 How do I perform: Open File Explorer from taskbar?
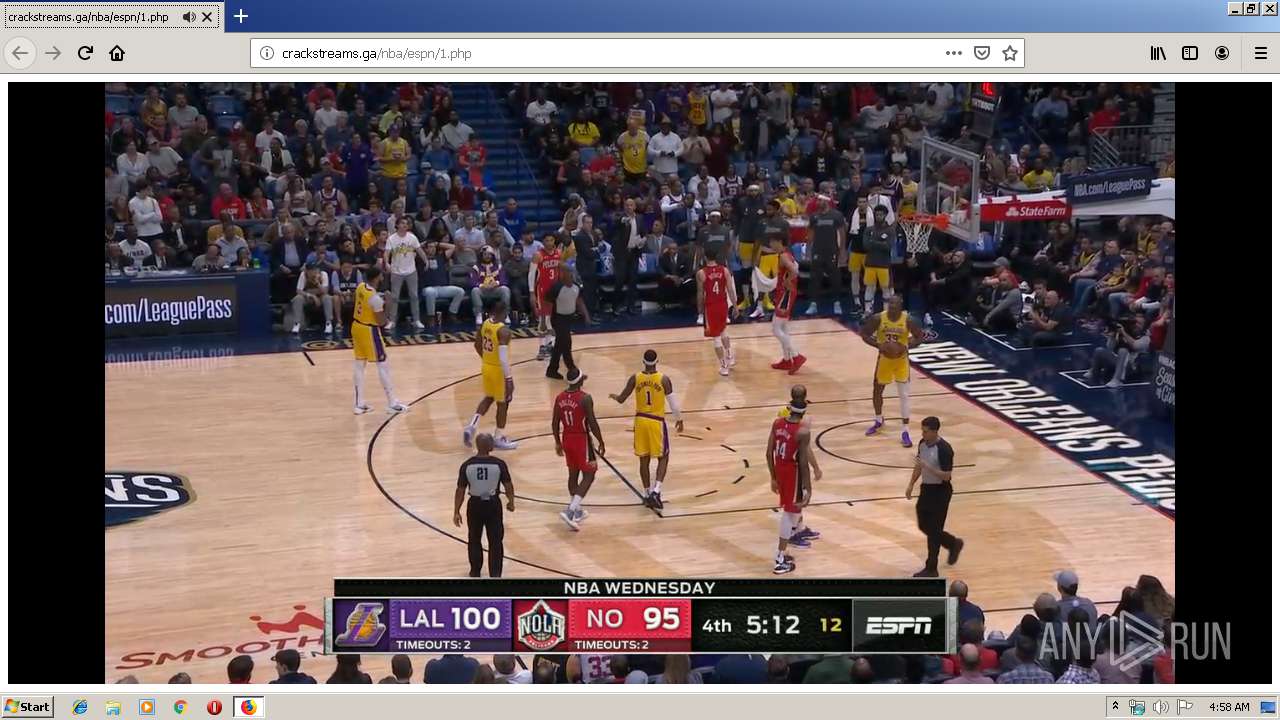(x=113, y=707)
